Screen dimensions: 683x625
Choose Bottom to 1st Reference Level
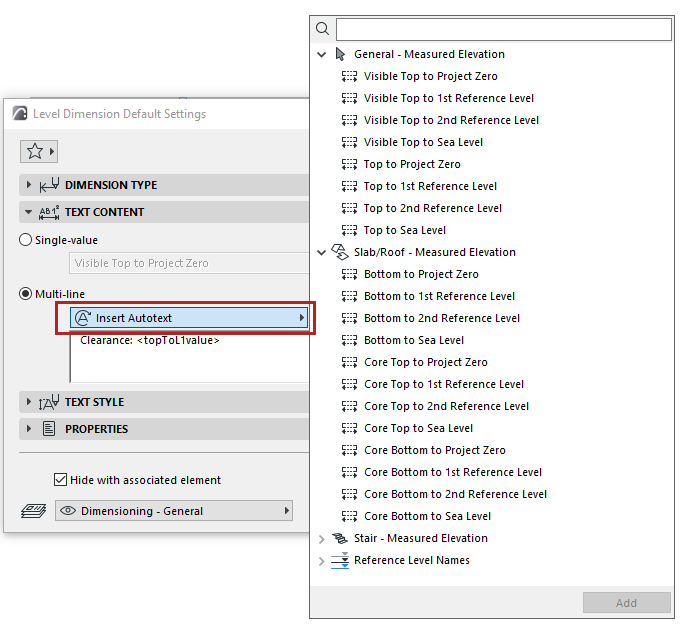[x=440, y=296]
